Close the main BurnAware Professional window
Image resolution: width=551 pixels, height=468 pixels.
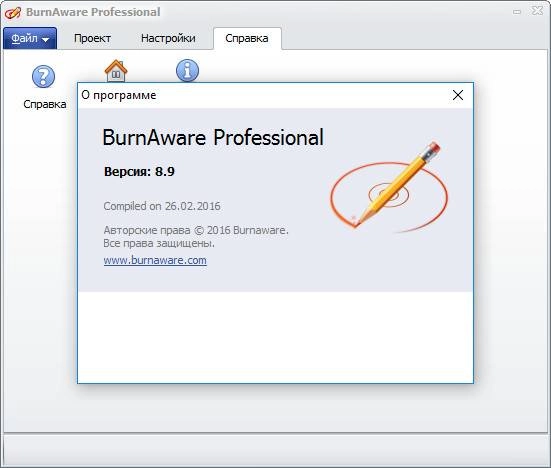(537, 11)
